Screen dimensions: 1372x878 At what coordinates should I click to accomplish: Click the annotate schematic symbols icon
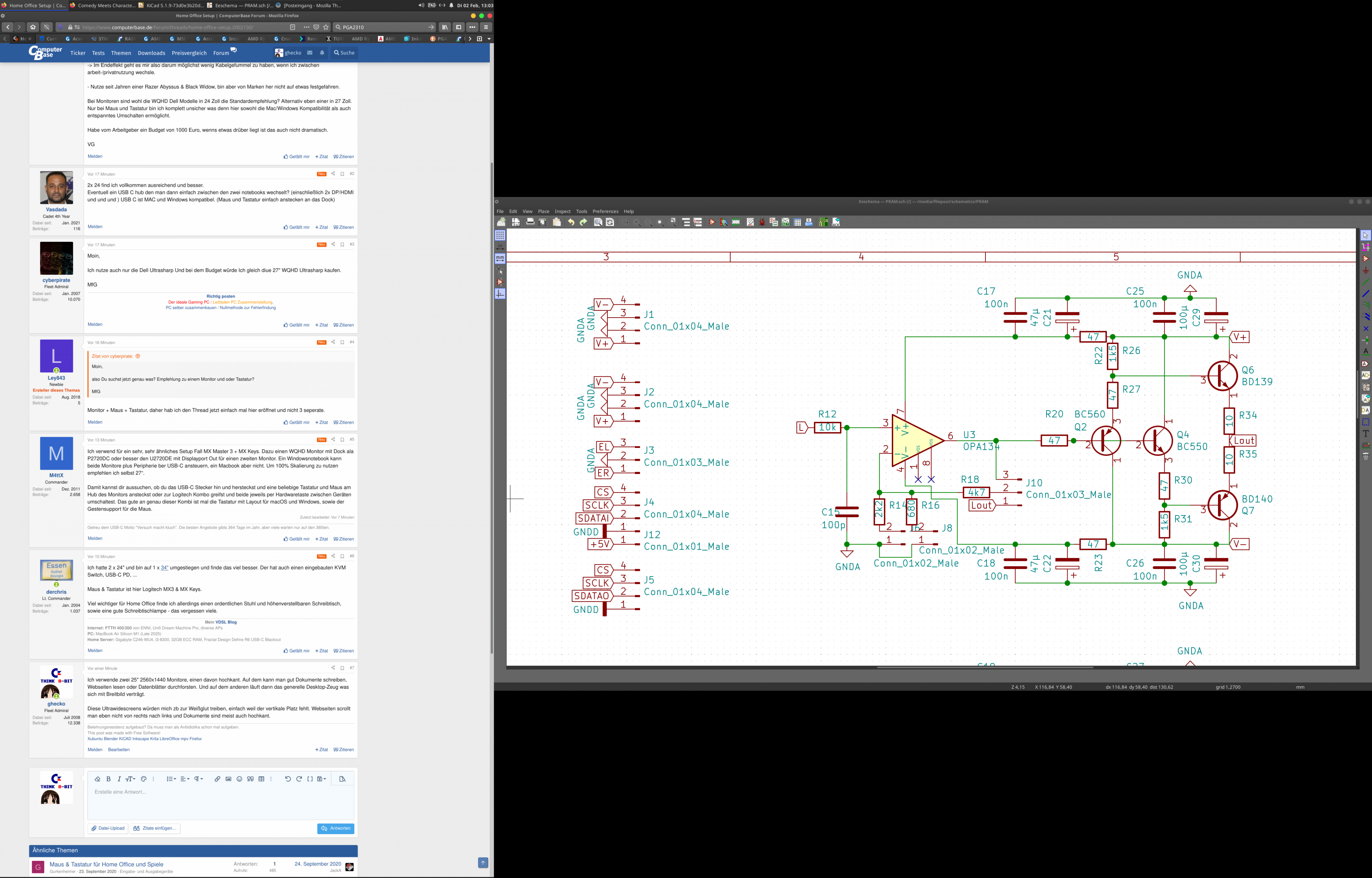(x=750, y=222)
